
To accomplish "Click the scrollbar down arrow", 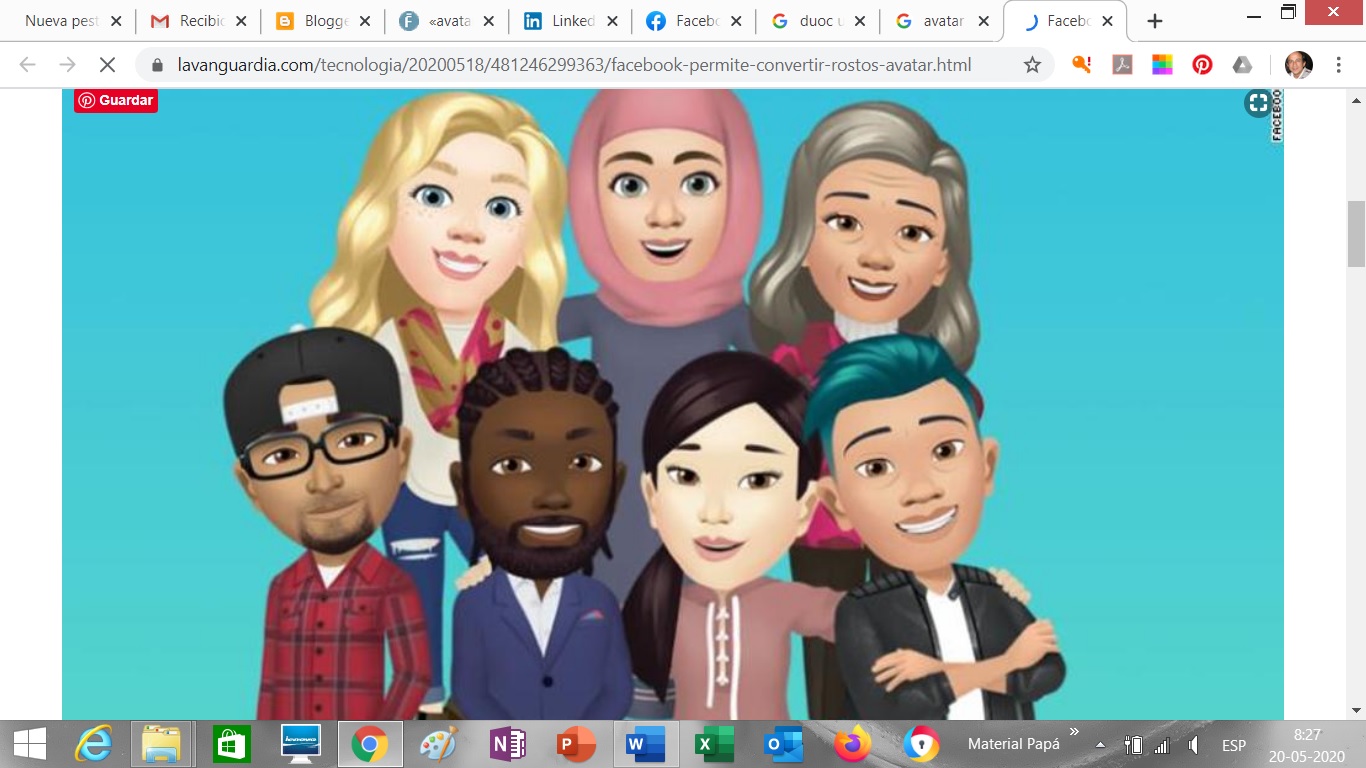I will click(x=1357, y=709).
